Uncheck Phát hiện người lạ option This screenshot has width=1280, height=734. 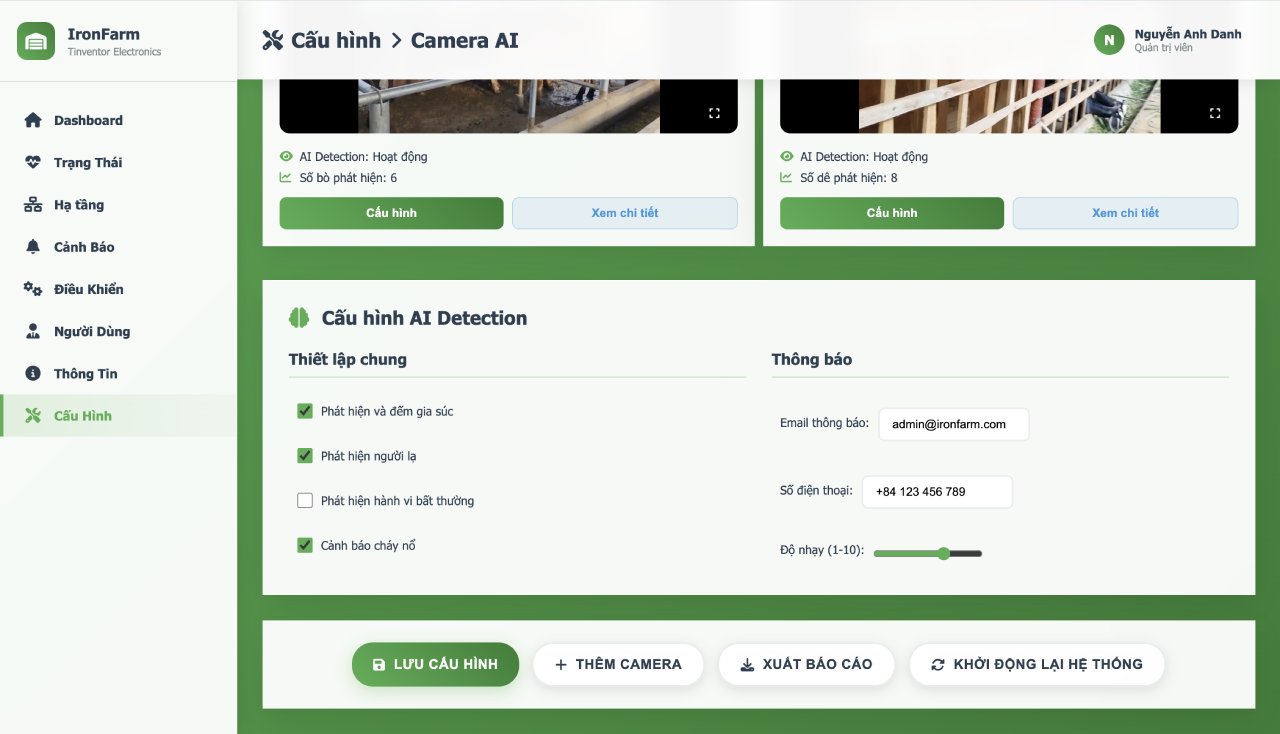tap(305, 456)
